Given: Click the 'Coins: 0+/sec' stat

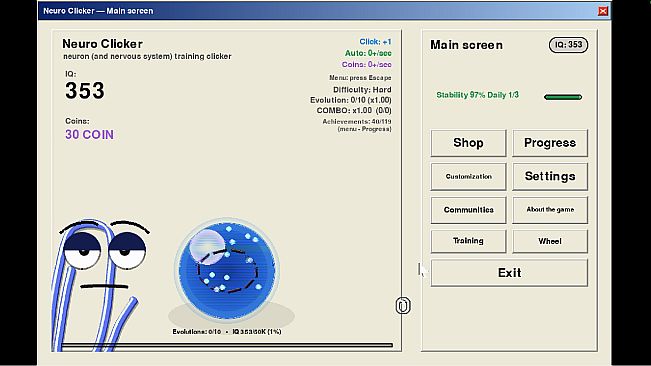Looking at the screenshot, I should pyautogui.click(x=367, y=64).
